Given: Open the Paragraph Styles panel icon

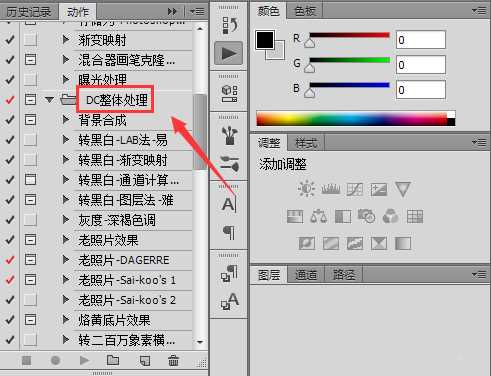Looking at the screenshot, I should tap(229, 273).
